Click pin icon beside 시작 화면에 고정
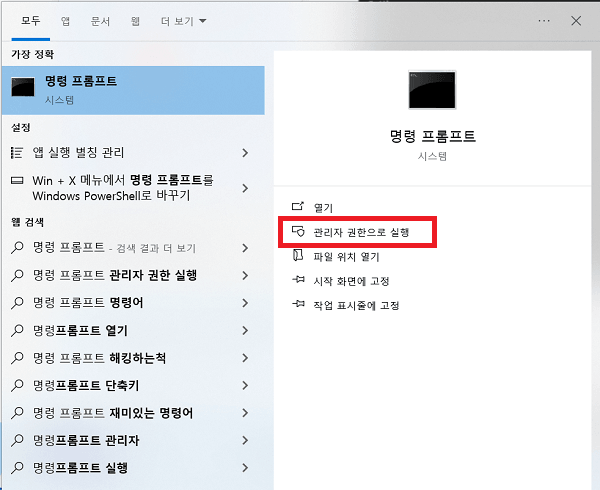600x490 pixels. (x=298, y=280)
